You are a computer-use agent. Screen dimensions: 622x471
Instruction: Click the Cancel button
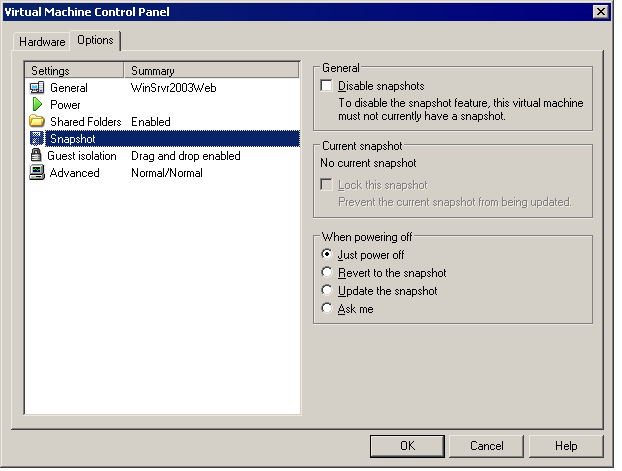coord(486,446)
